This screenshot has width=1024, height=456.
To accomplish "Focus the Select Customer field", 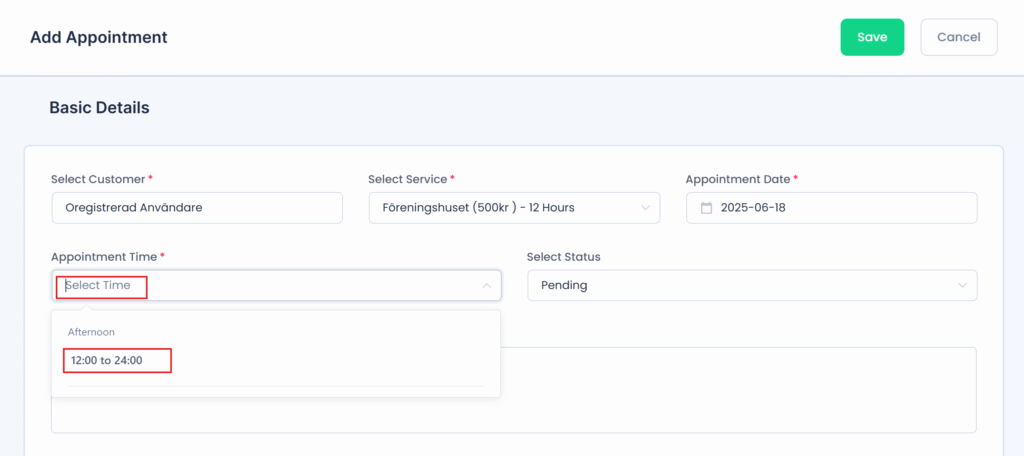I will [x=197, y=208].
